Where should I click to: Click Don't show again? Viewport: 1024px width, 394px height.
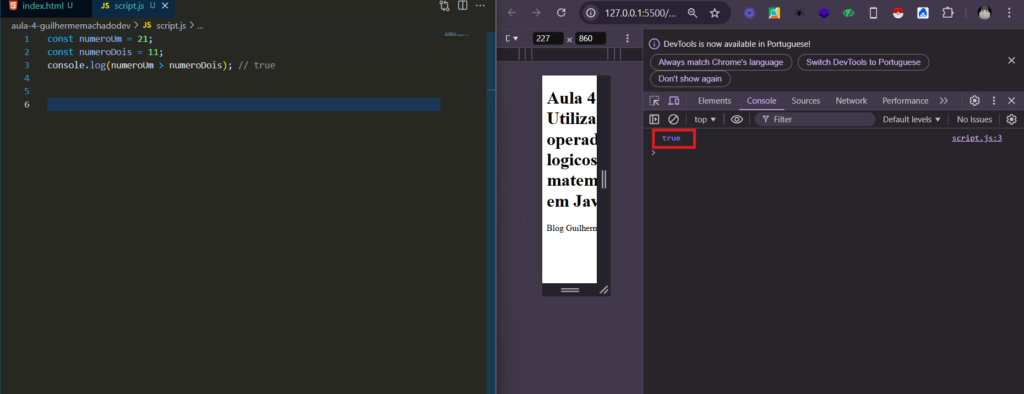690,78
